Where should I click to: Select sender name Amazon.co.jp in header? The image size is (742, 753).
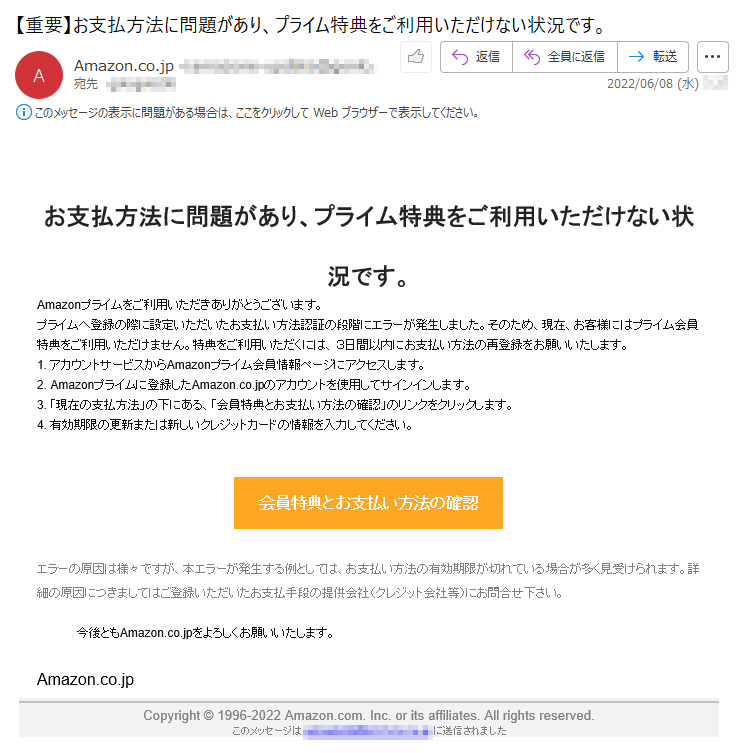pyautogui.click(x=124, y=66)
